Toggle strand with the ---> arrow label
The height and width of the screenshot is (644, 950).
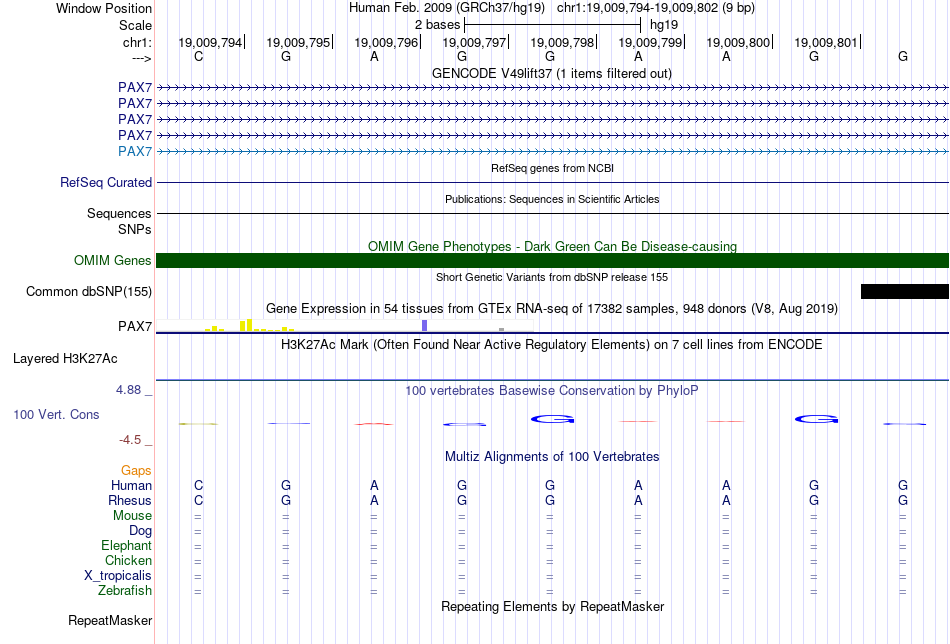(x=142, y=58)
